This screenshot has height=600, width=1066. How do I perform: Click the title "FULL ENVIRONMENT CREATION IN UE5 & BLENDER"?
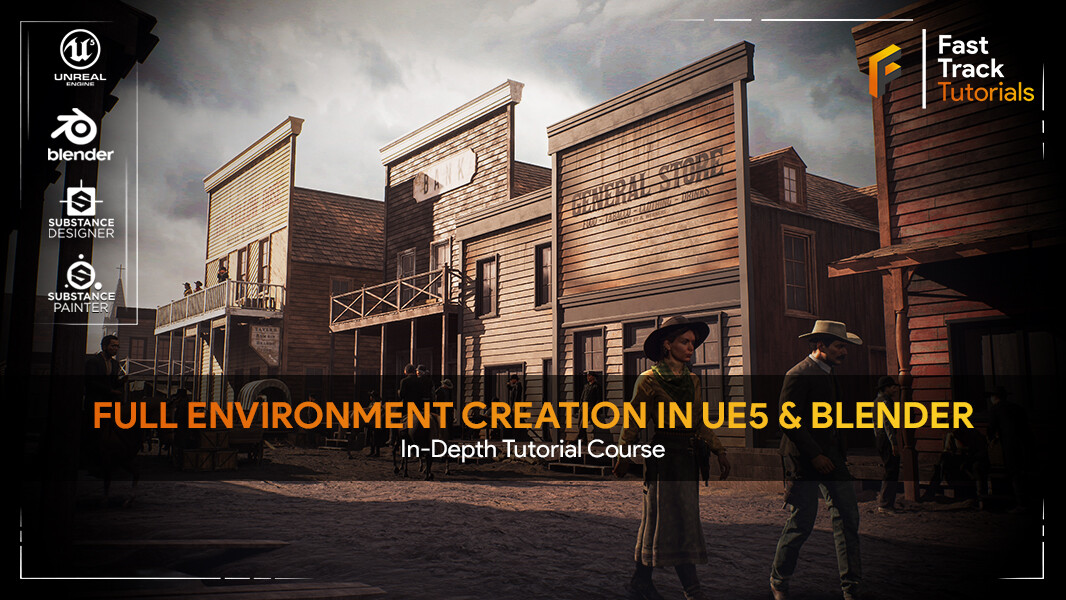pos(533,410)
